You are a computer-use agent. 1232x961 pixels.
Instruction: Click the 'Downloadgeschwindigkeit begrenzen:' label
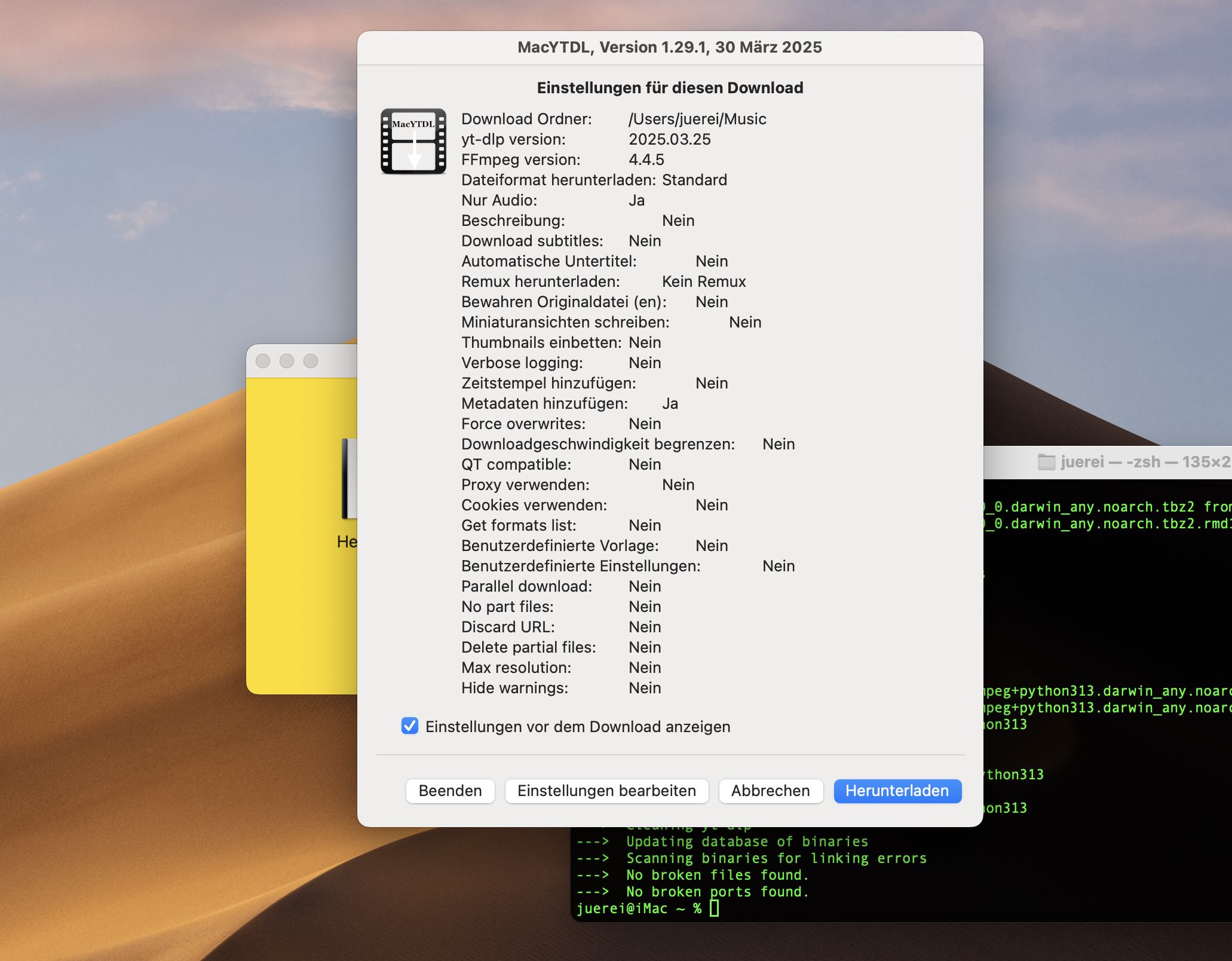[598, 444]
